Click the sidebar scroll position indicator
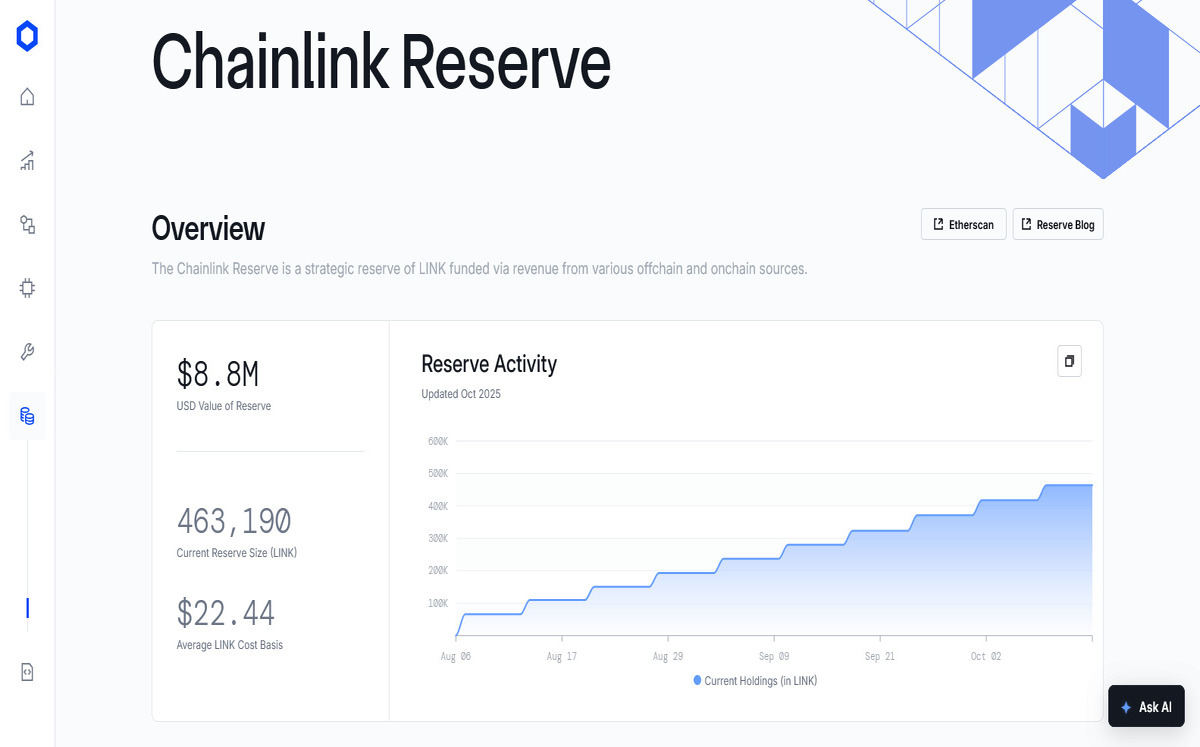 27,608
